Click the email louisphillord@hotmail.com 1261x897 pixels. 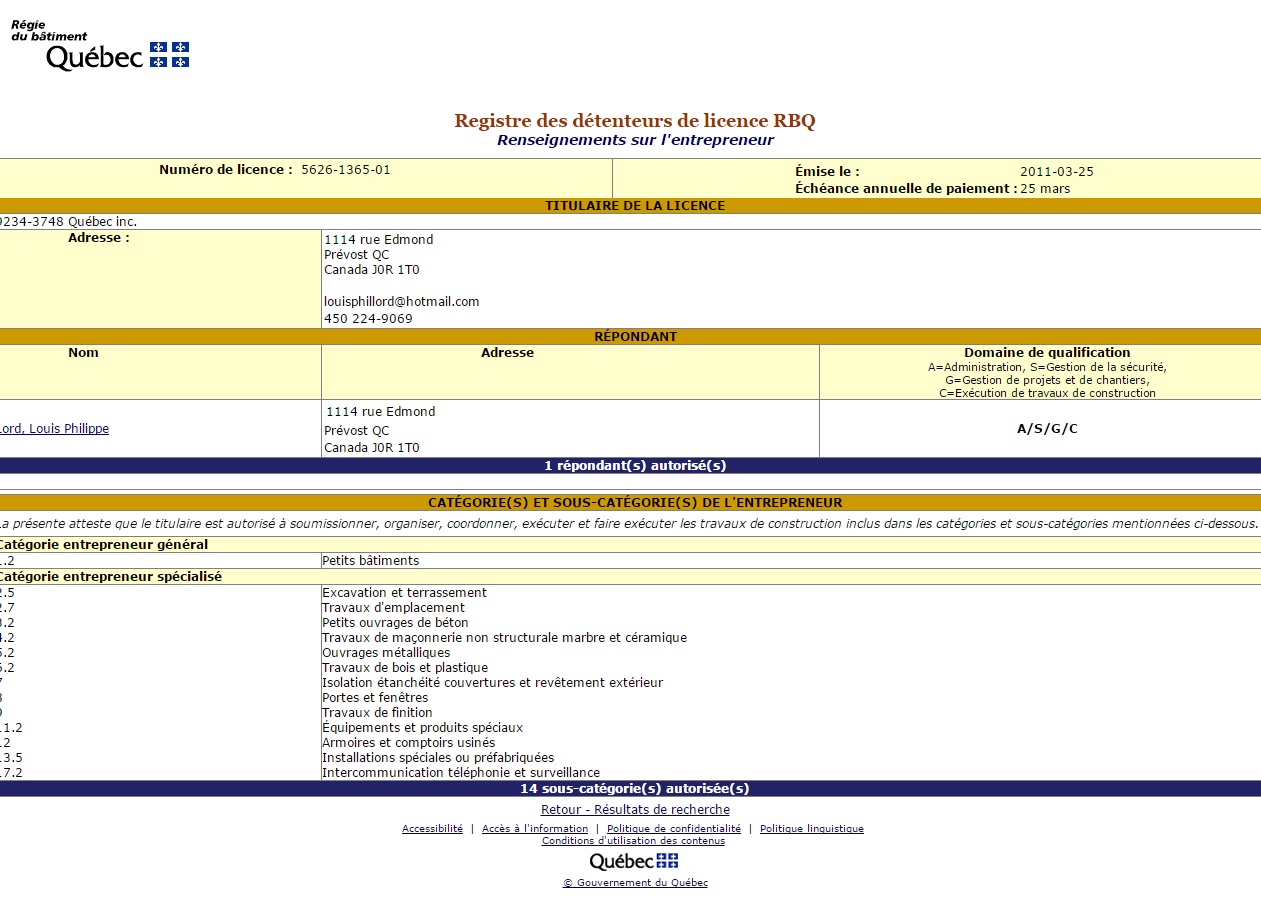coord(402,302)
